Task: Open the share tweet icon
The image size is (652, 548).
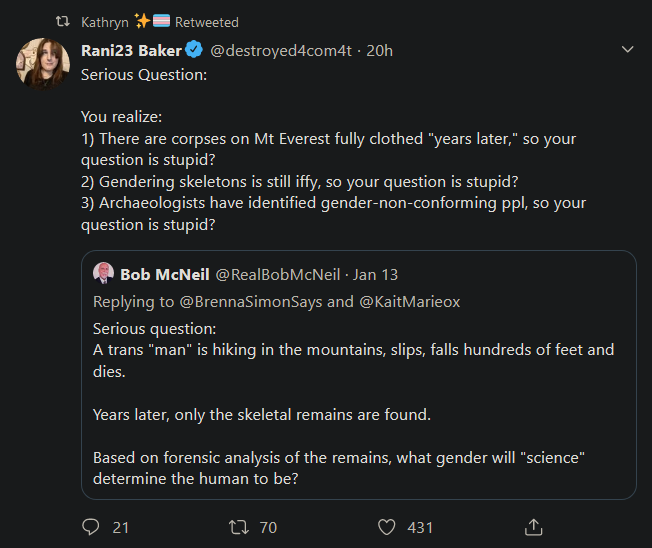Action: tap(533, 527)
